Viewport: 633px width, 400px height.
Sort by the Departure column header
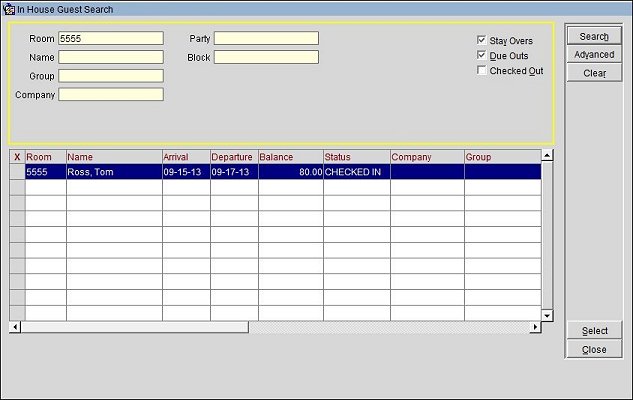click(x=234, y=157)
